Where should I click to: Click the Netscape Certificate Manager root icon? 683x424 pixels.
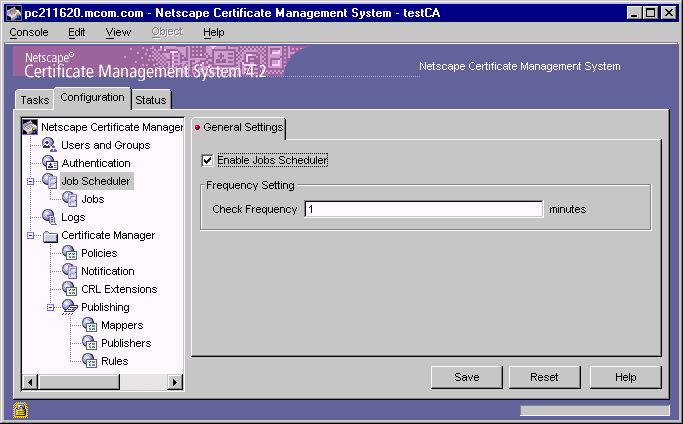click(30, 127)
